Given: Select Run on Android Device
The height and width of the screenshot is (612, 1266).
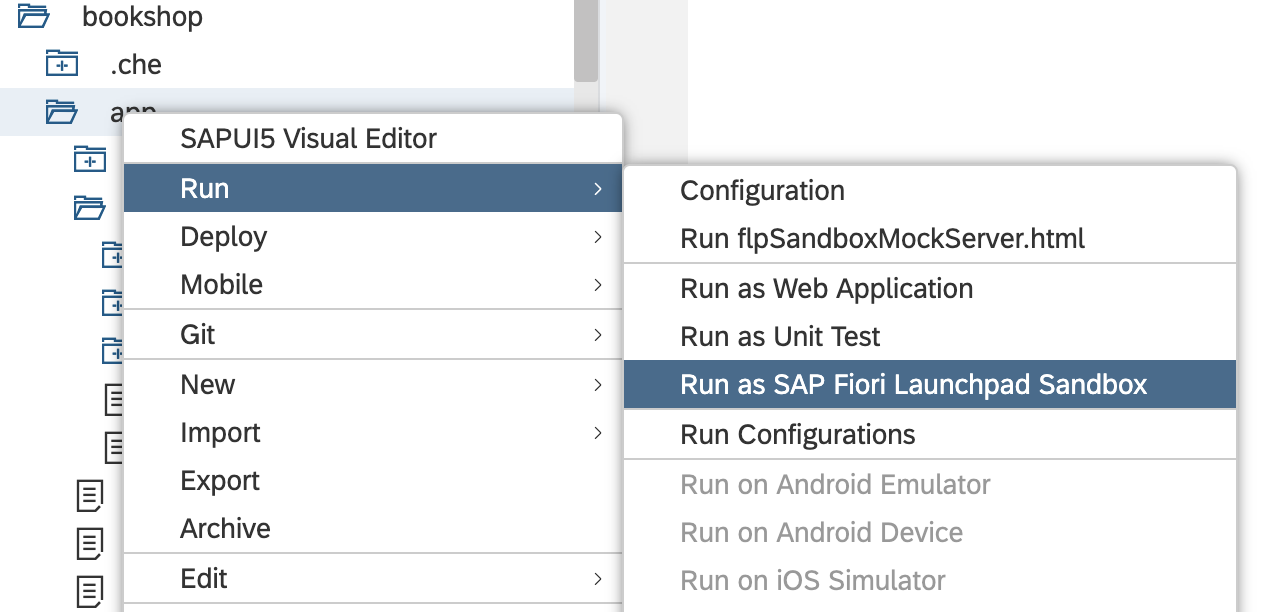Looking at the screenshot, I should click(x=930, y=532).
